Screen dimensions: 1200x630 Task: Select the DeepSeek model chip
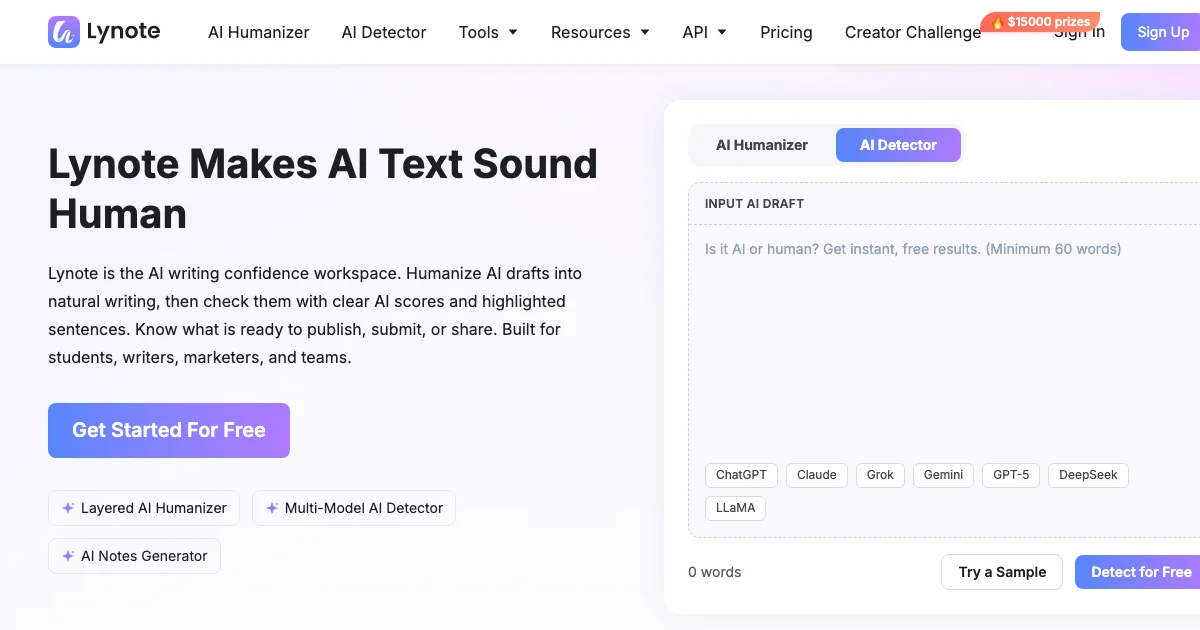point(1088,475)
